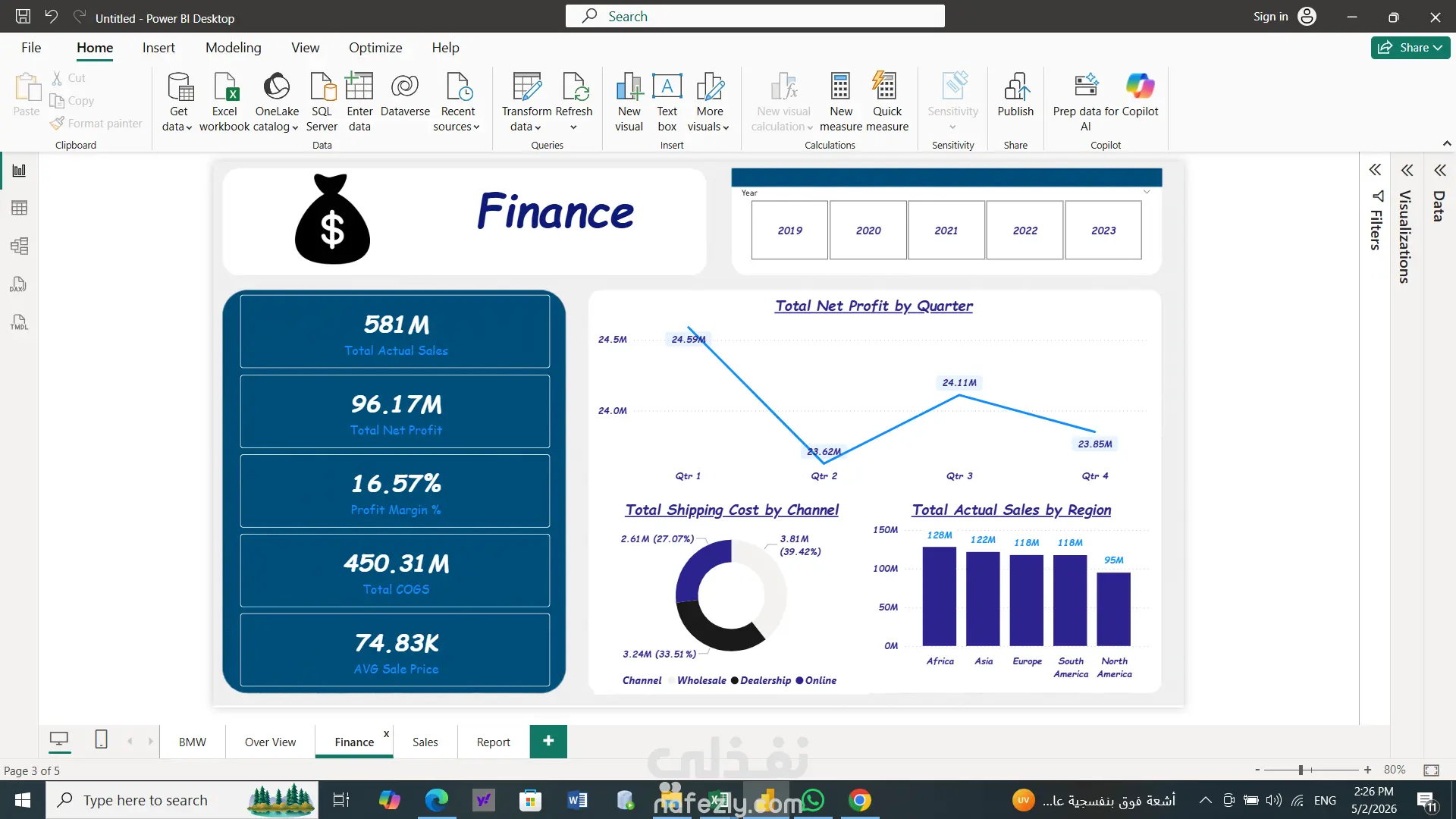Viewport: 1456px width, 819px height.
Task: Open the Share dropdown
Action: (1410, 47)
